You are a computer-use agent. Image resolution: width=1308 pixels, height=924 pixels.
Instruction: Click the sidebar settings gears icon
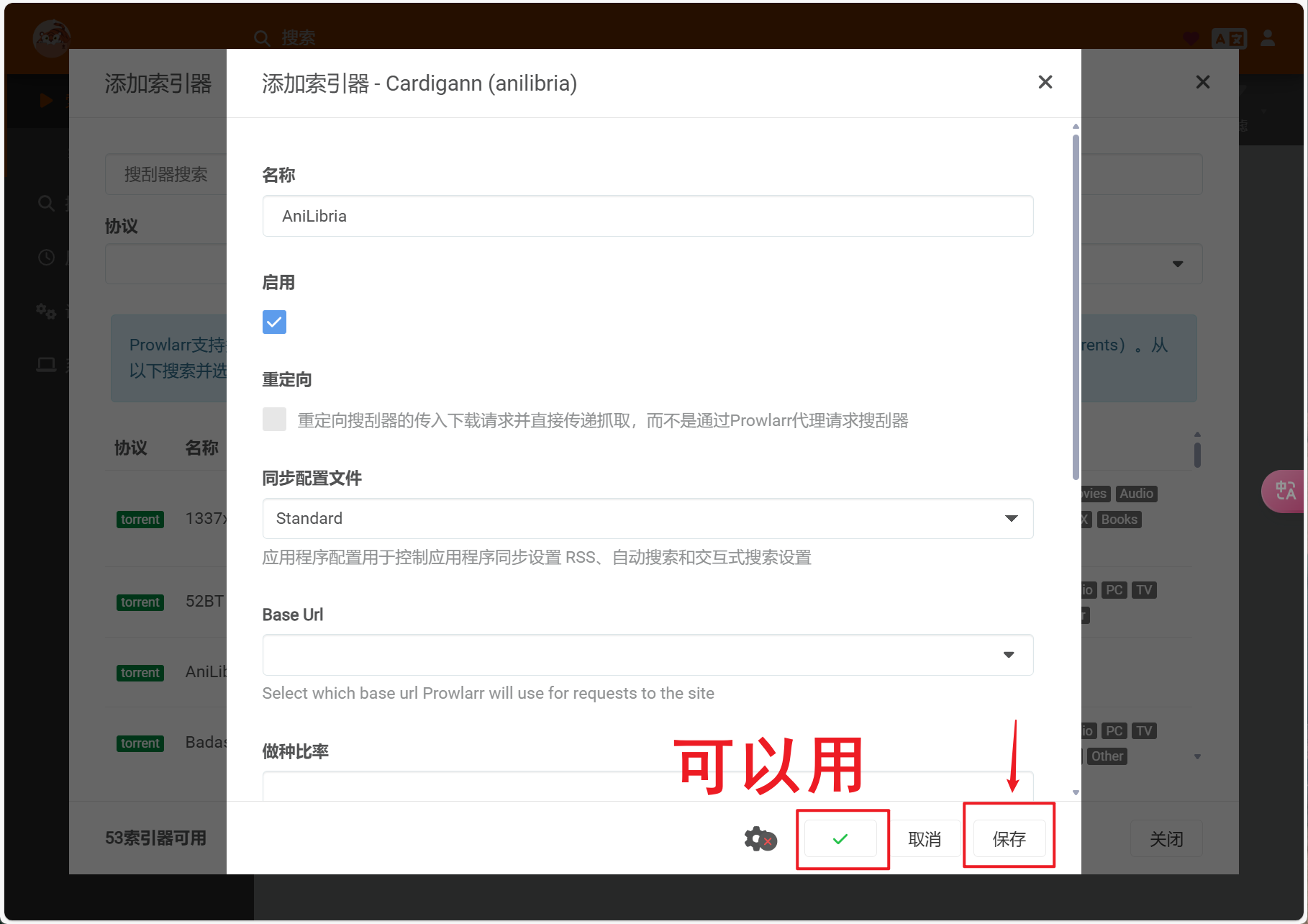pos(47,311)
